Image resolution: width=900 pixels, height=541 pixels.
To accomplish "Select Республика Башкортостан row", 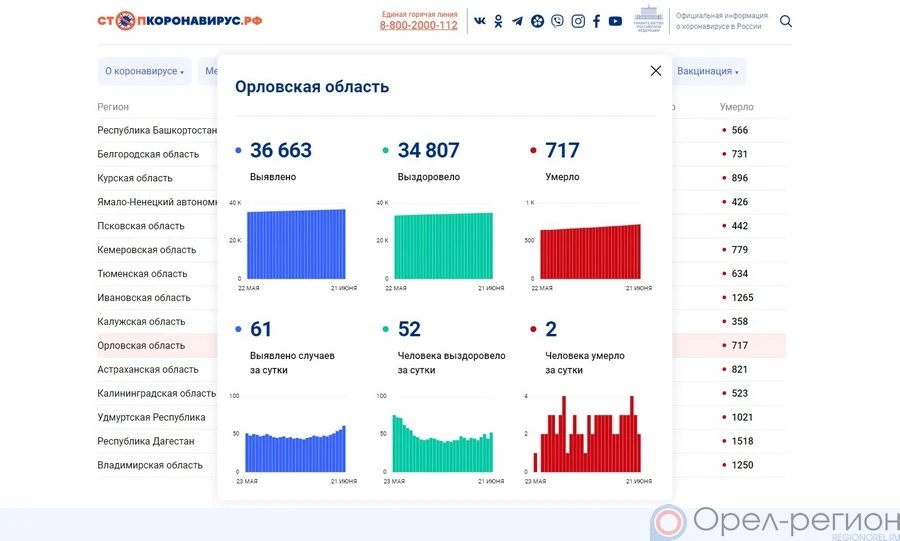I will pyautogui.click(x=157, y=130).
